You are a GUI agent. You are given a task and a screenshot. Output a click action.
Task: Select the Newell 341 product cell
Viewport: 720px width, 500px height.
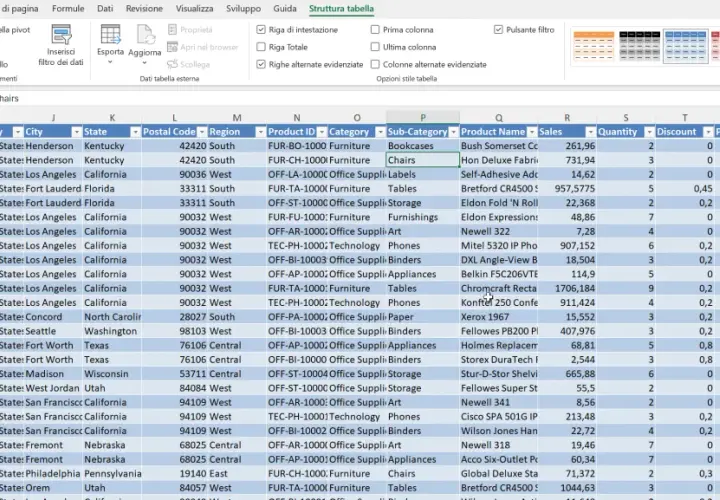tap(499, 402)
